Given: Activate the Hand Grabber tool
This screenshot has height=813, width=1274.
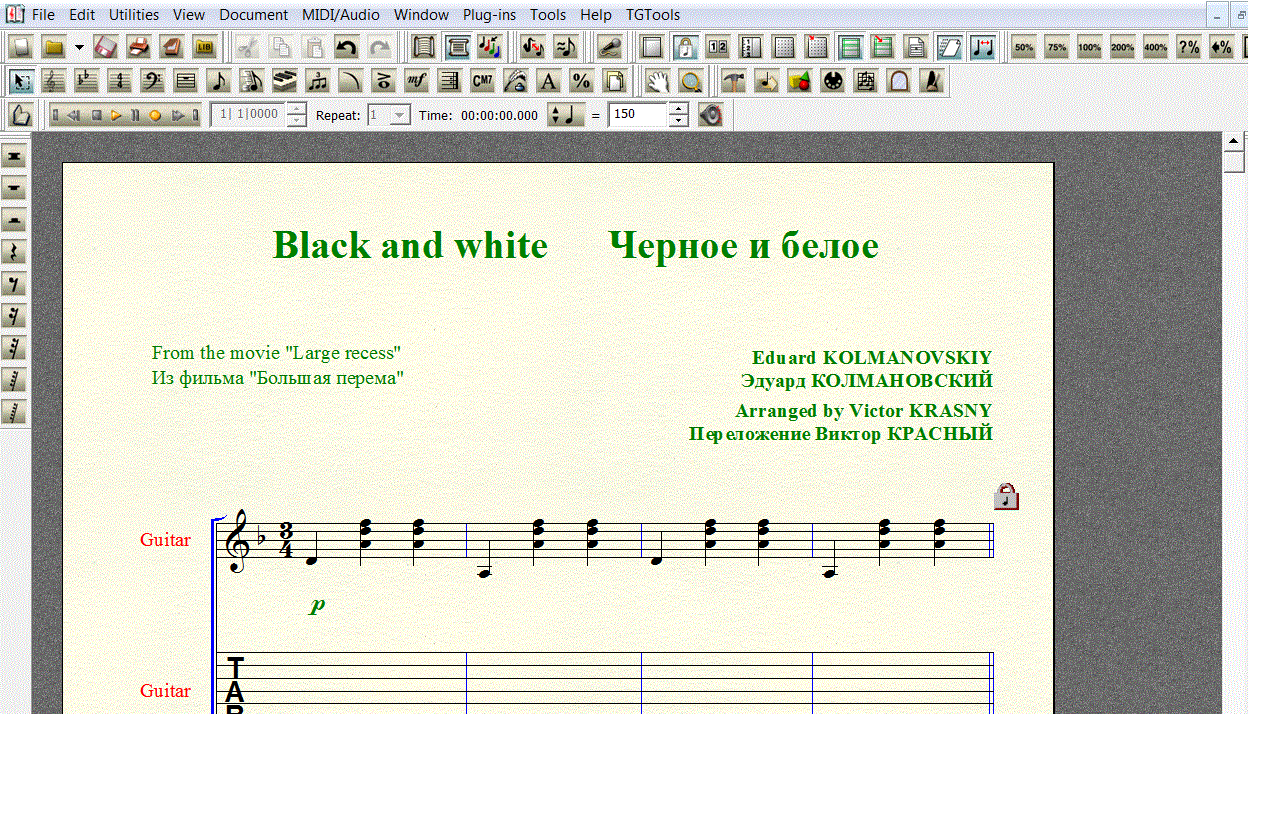Looking at the screenshot, I should click(656, 81).
